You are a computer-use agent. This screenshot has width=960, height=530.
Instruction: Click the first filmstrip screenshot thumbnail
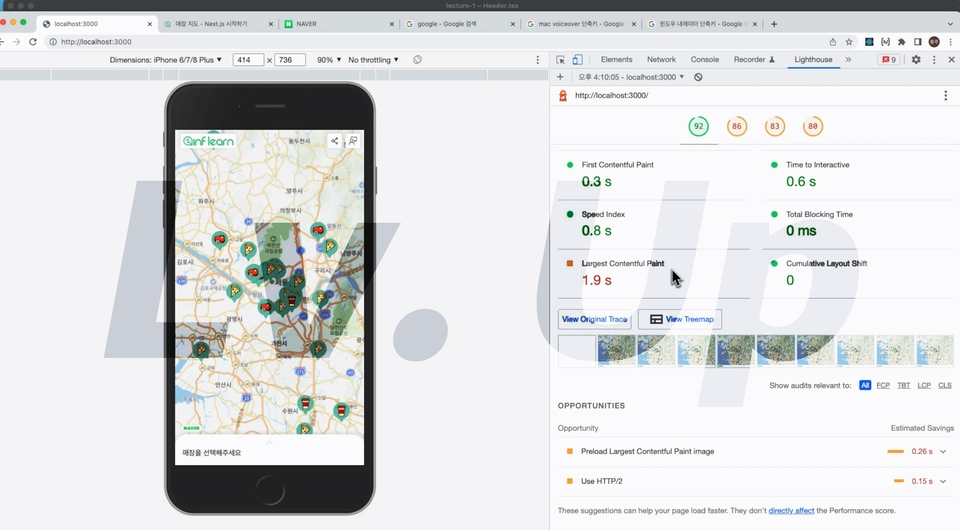pyautogui.click(x=577, y=351)
